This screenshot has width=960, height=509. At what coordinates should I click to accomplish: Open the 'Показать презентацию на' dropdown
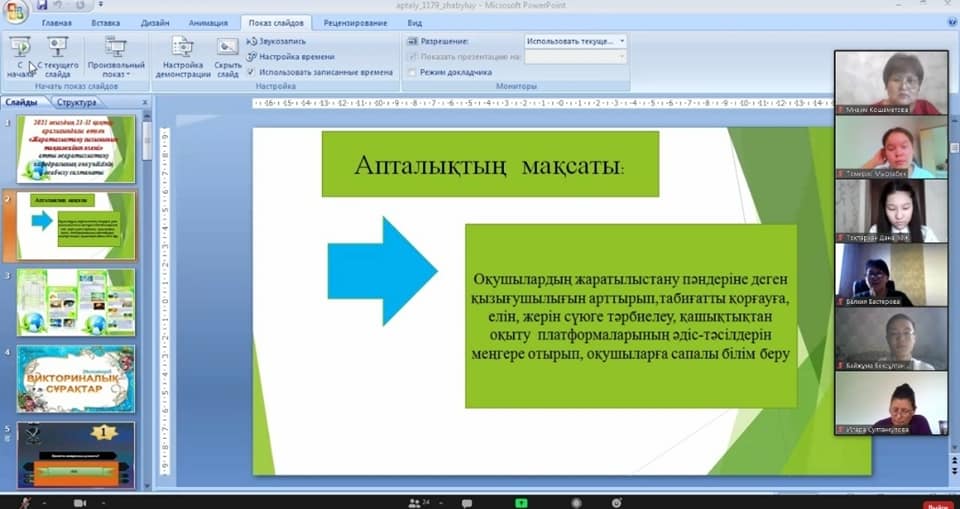(576, 57)
